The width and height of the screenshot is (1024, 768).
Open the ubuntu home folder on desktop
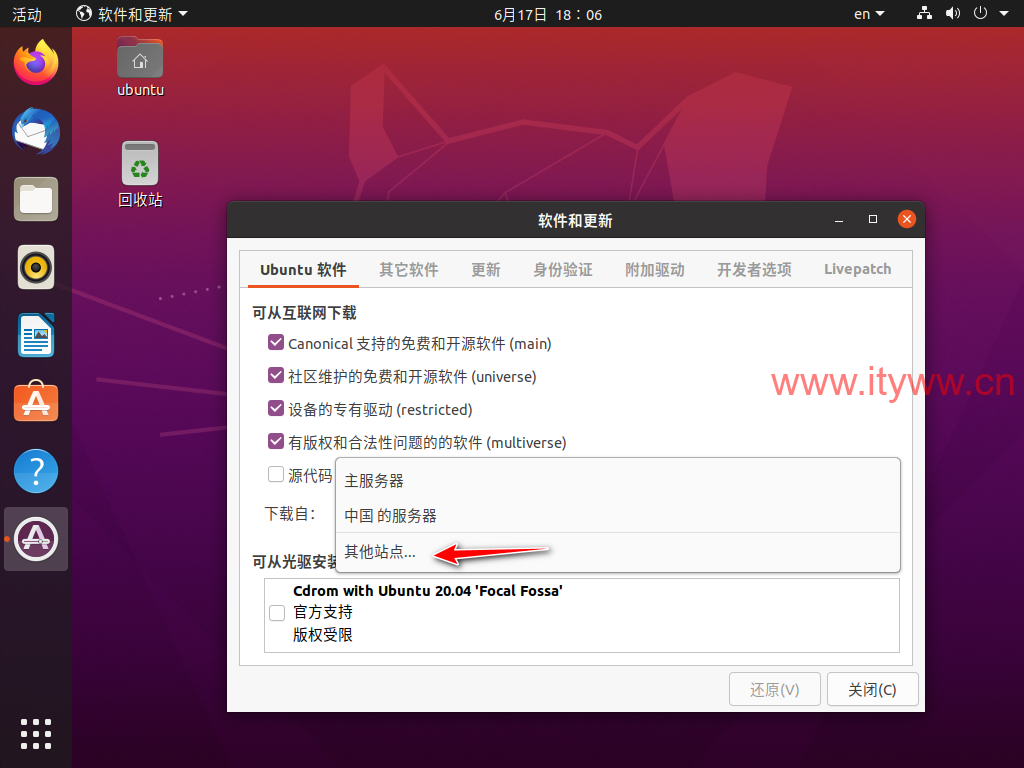pos(140,68)
